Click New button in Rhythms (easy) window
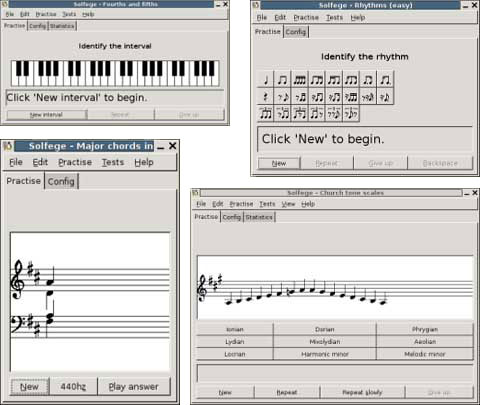480x405 pixels. point(279,163)
